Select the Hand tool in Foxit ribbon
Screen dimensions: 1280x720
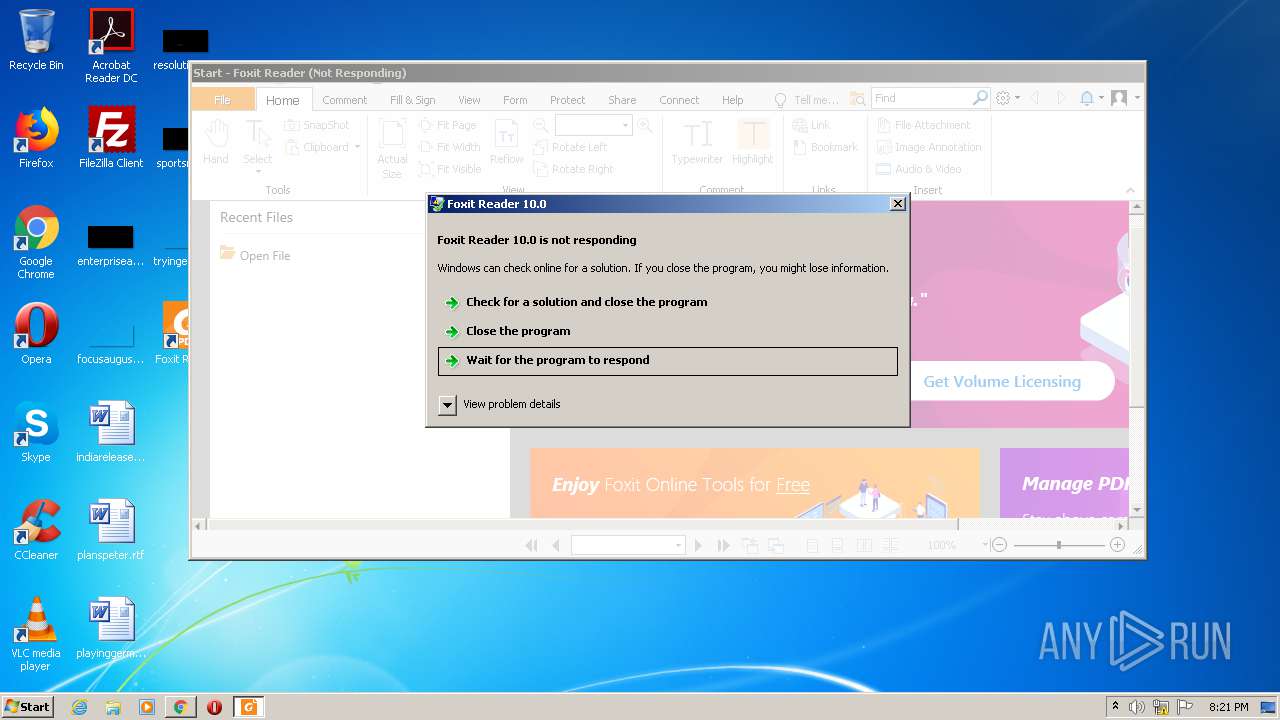(216, 142)
